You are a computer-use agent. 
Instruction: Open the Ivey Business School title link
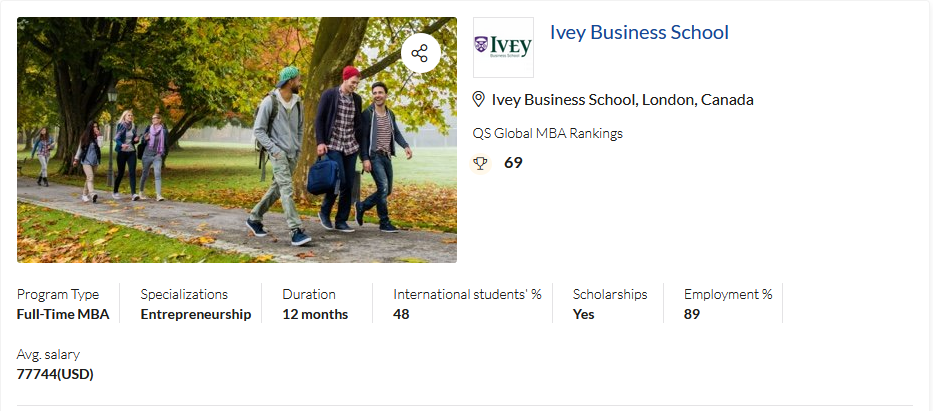tap(639, 32)
